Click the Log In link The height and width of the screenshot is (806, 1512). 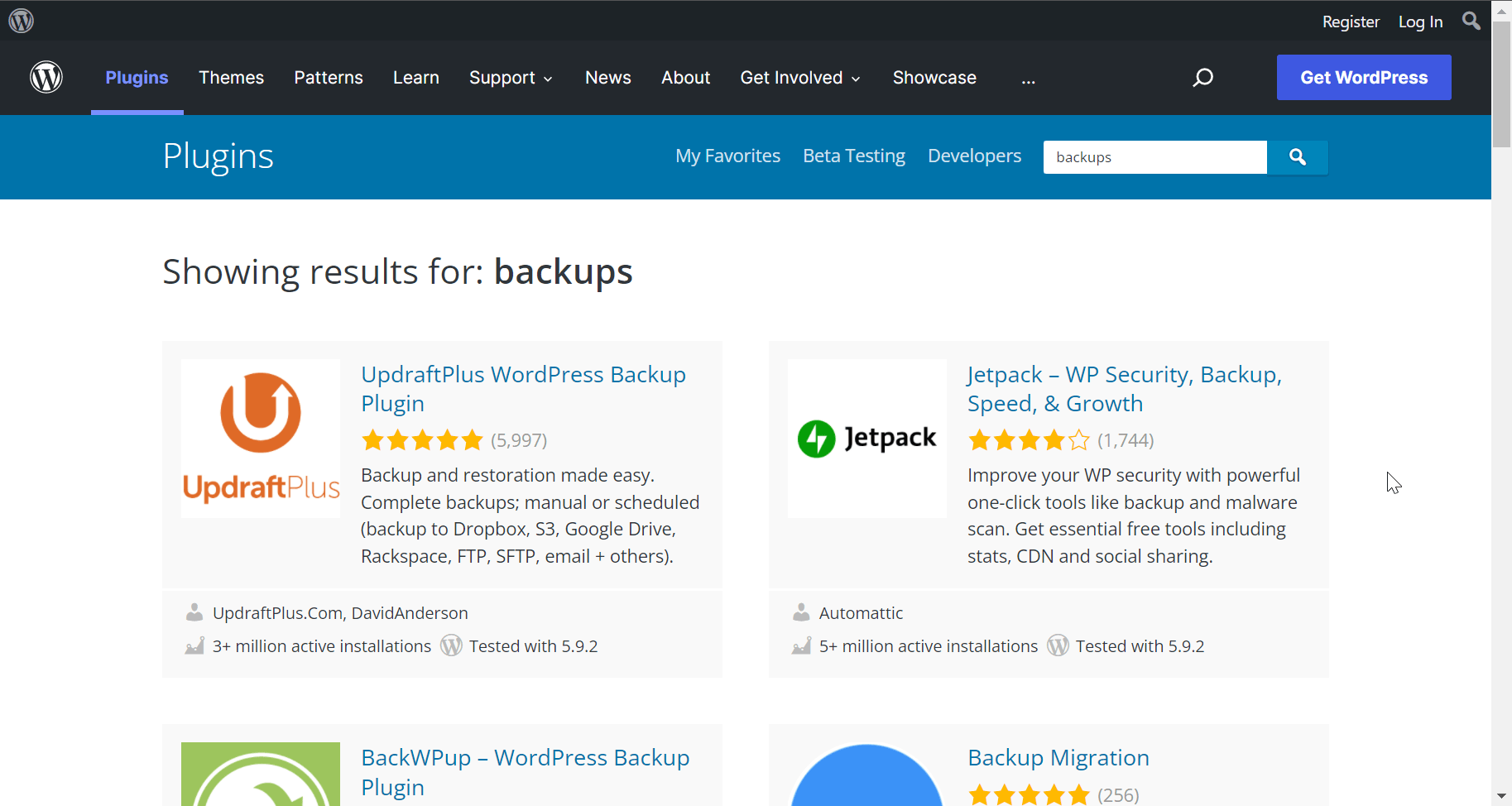coord(1420,21)
